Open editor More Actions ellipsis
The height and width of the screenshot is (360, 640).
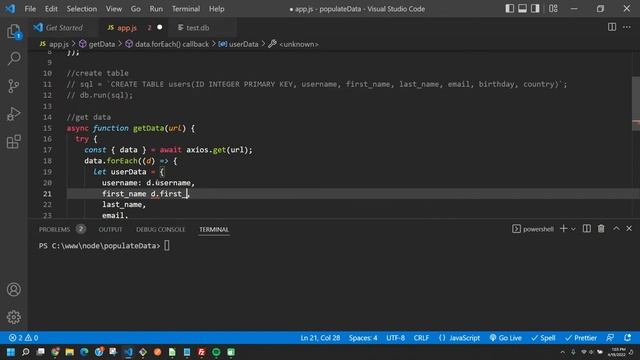(627, 27)
